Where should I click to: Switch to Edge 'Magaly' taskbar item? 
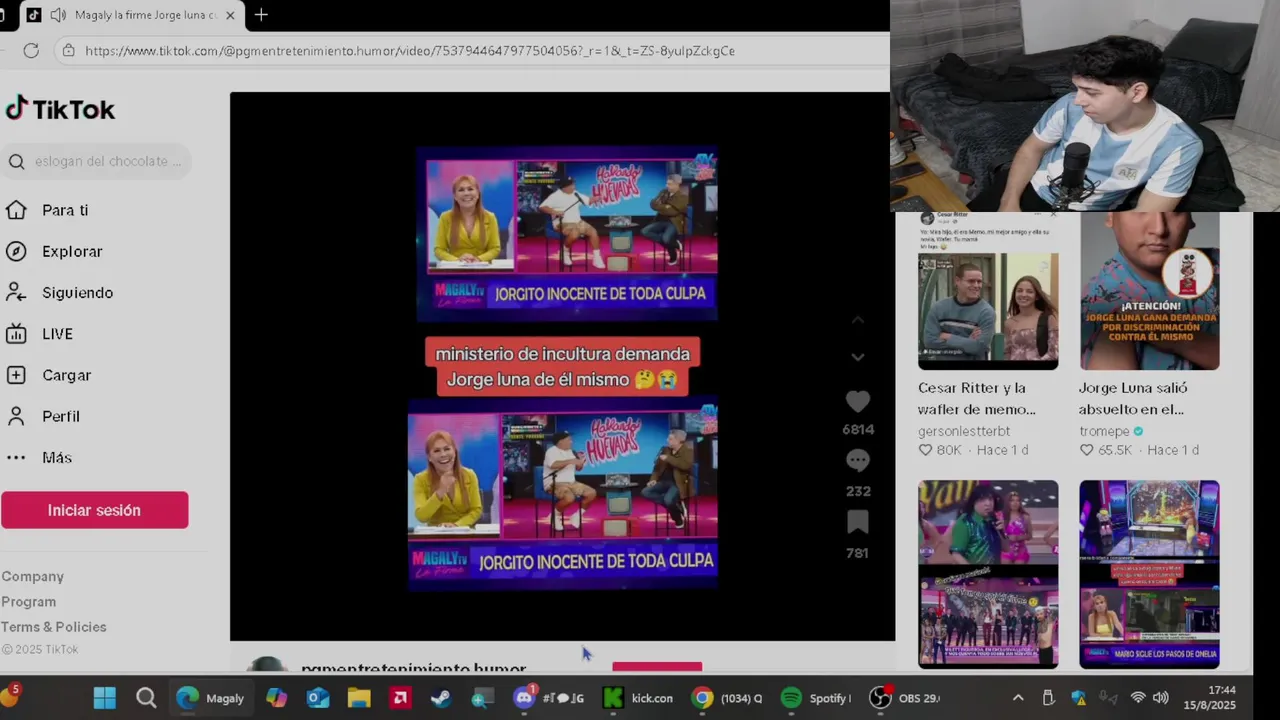click(209, 698)
